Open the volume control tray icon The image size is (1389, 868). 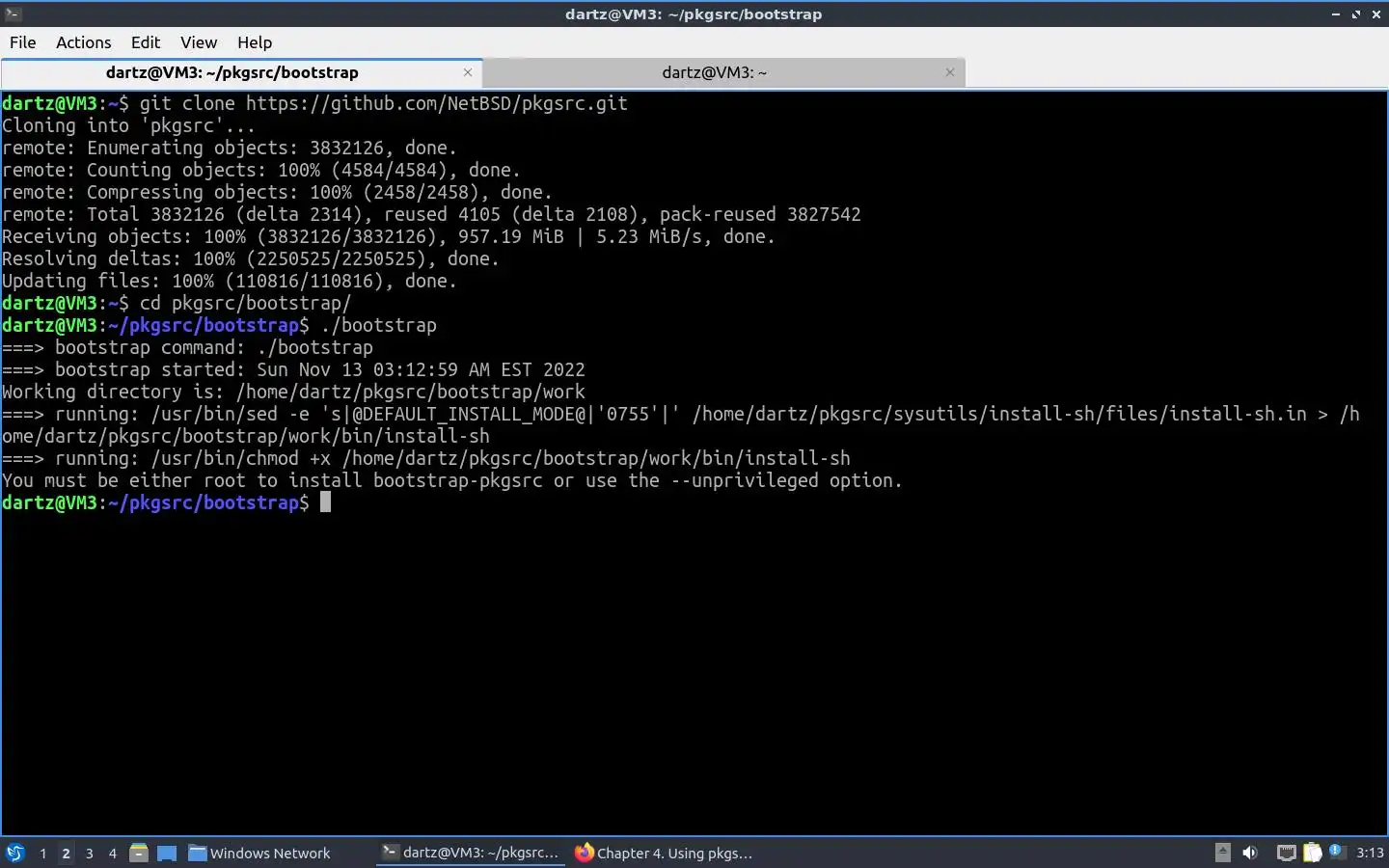click(x=1250, y=853)
